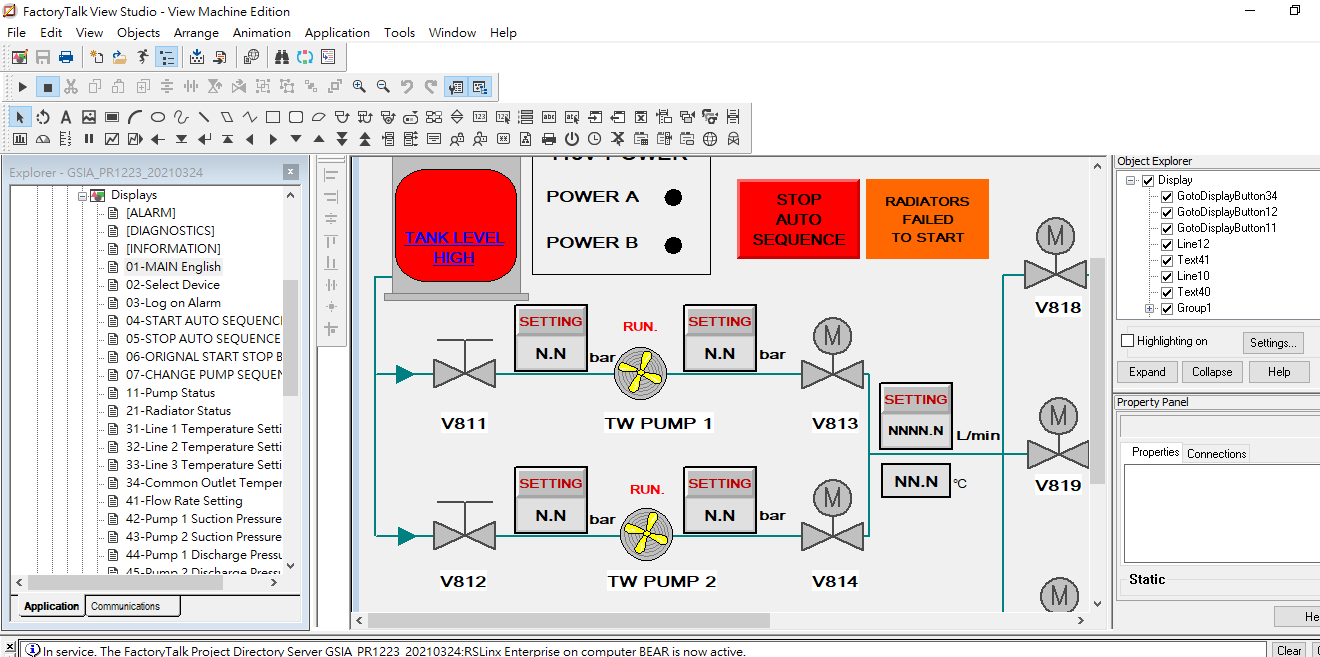Viewport: 1320px width, 657px height.
Task: Click the STOP AUTO SEQUENCE red button
Action: pos(799,219)
